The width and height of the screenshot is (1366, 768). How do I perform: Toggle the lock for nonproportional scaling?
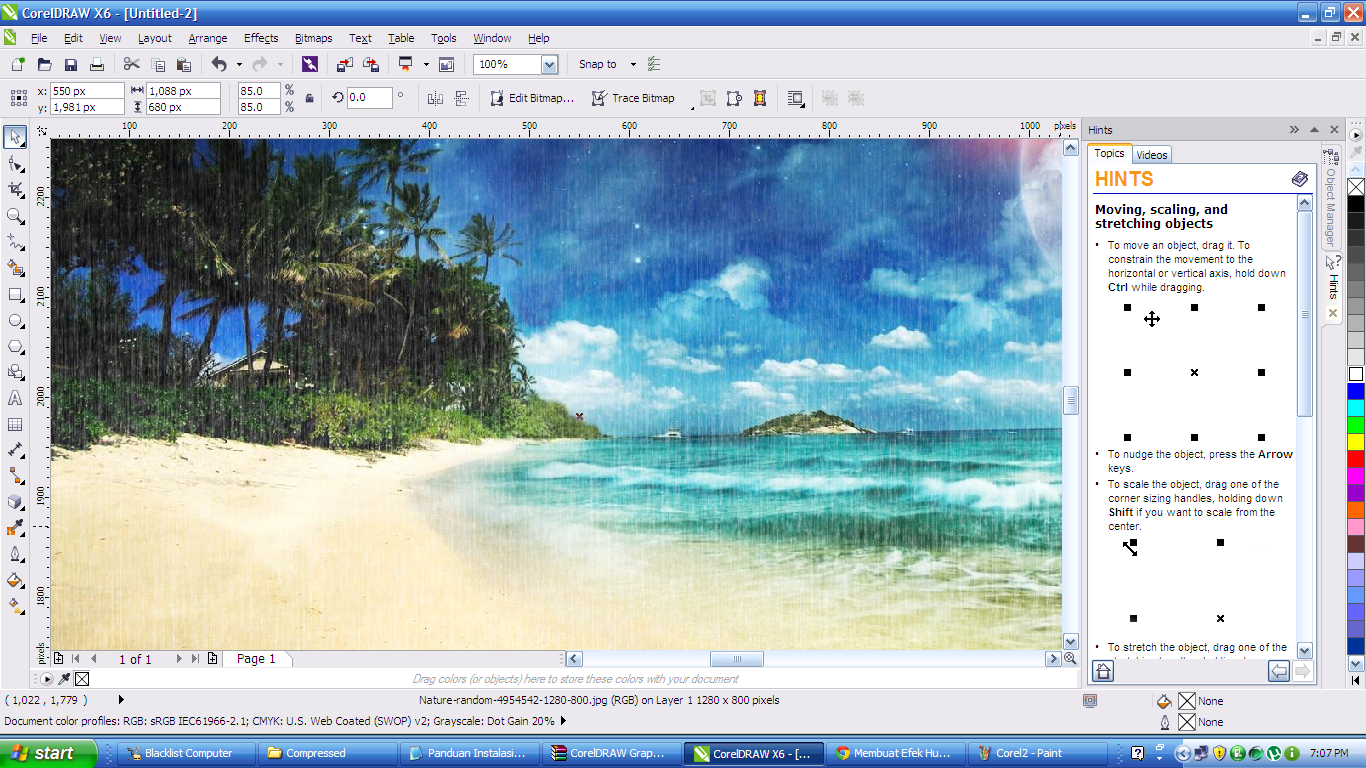tap(309, 99)
